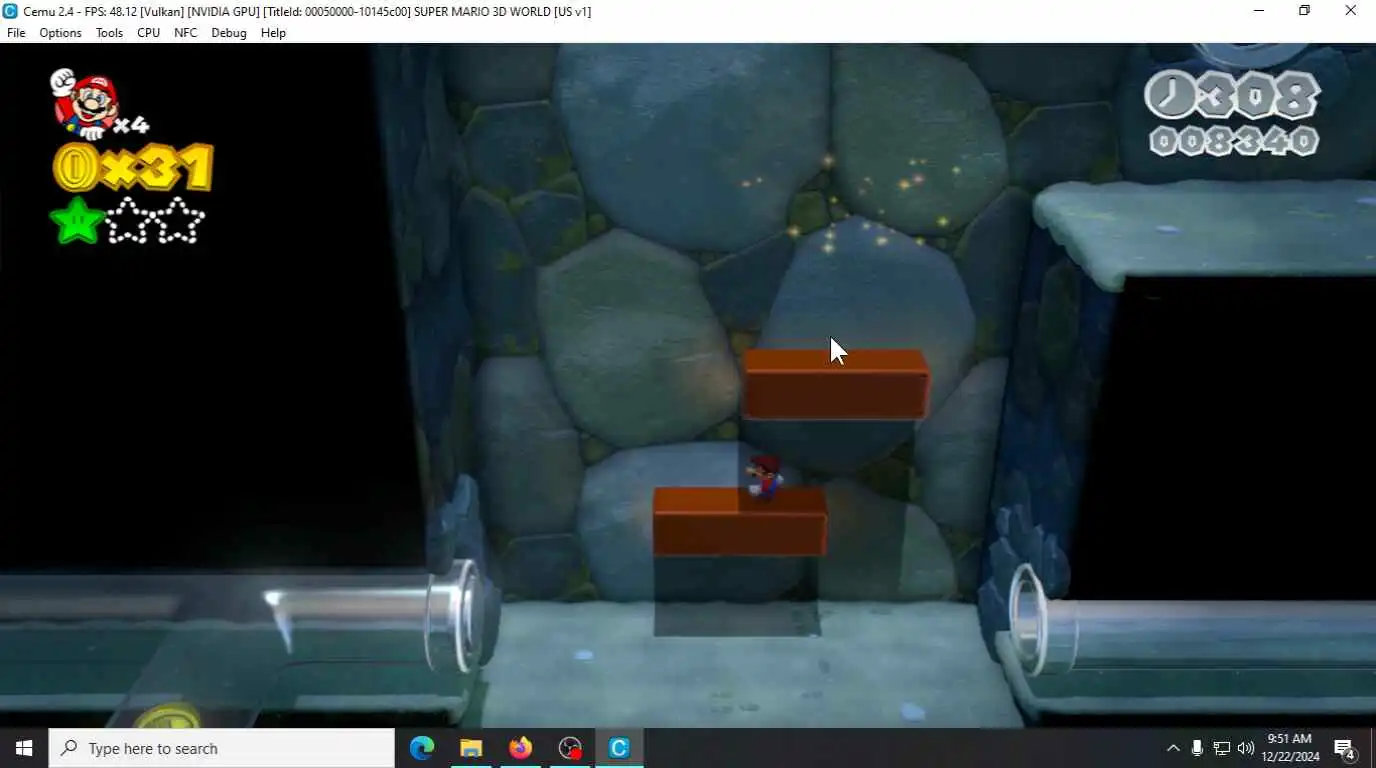The width and height of the screenshot is (1376, 768).
Task: Open the NFC menu
Action: tap(185, 33)
